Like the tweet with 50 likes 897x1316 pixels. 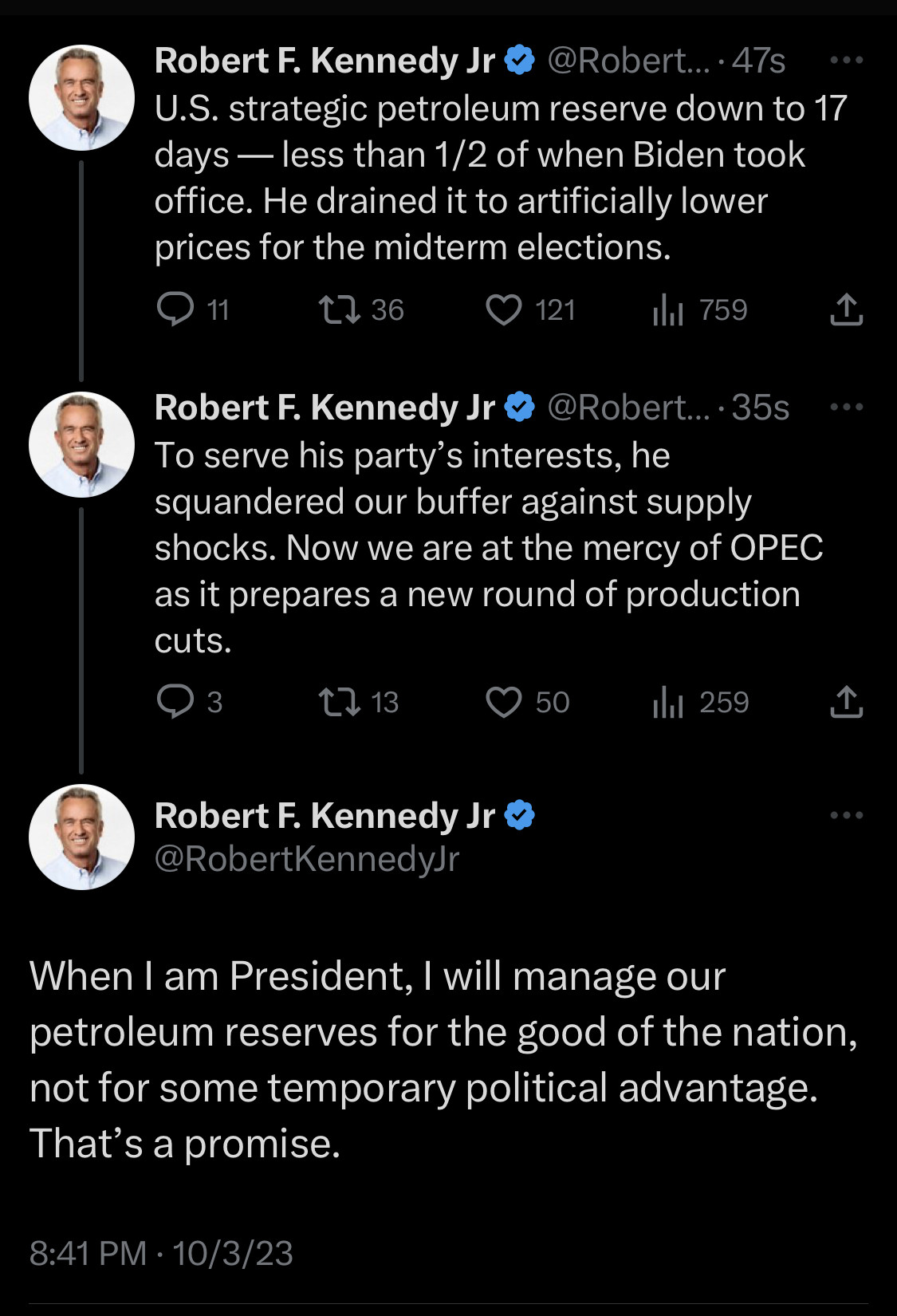(504, 702)
